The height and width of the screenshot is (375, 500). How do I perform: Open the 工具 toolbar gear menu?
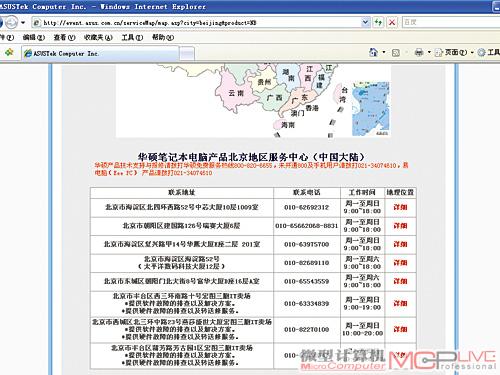pyautogui.click(x=489, y=52)
